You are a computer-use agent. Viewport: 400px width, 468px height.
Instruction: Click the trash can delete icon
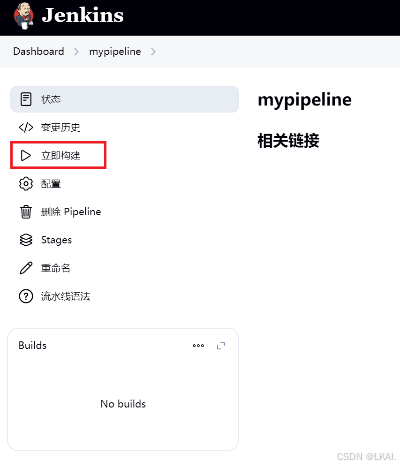click(26, 212)
